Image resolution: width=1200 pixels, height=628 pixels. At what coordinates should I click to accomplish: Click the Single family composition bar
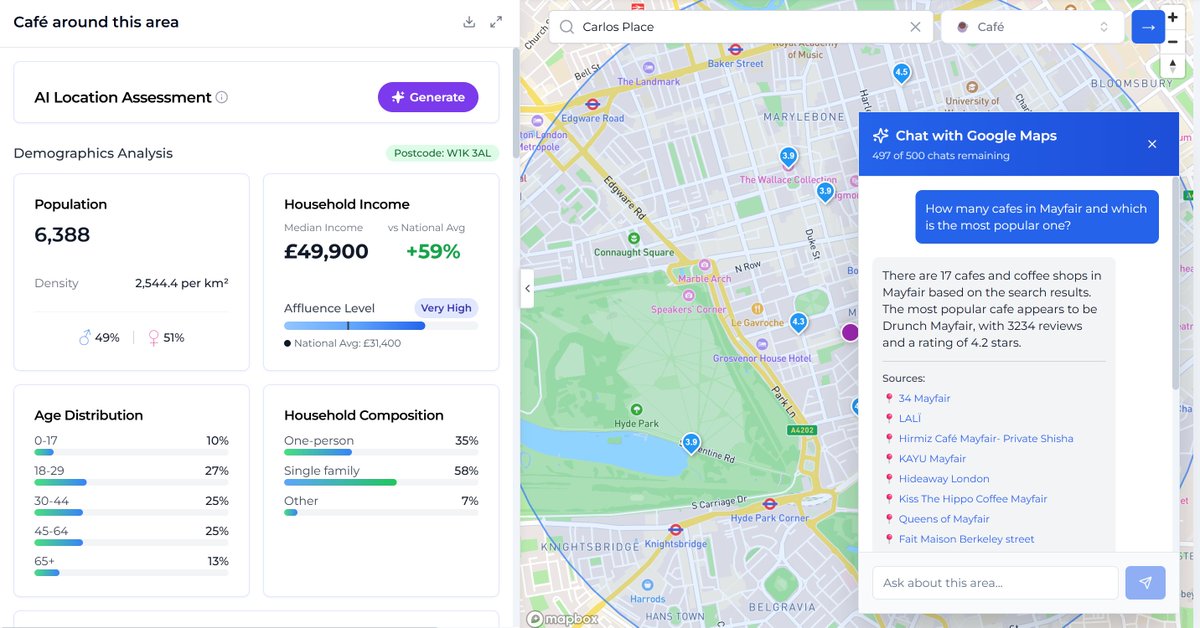381,482
